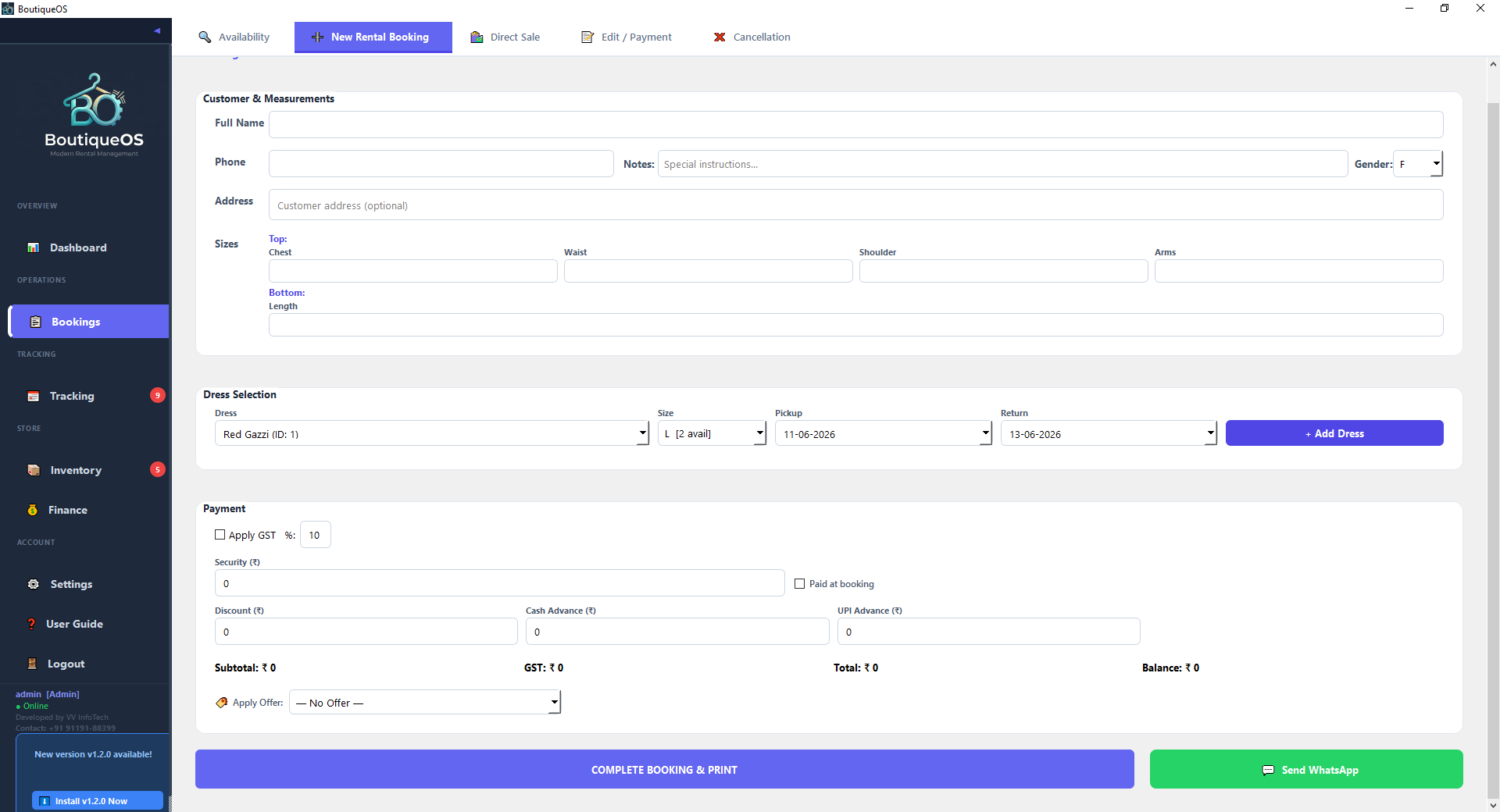
Task: Open the Gender dropdown
Action: point(1418,164)
